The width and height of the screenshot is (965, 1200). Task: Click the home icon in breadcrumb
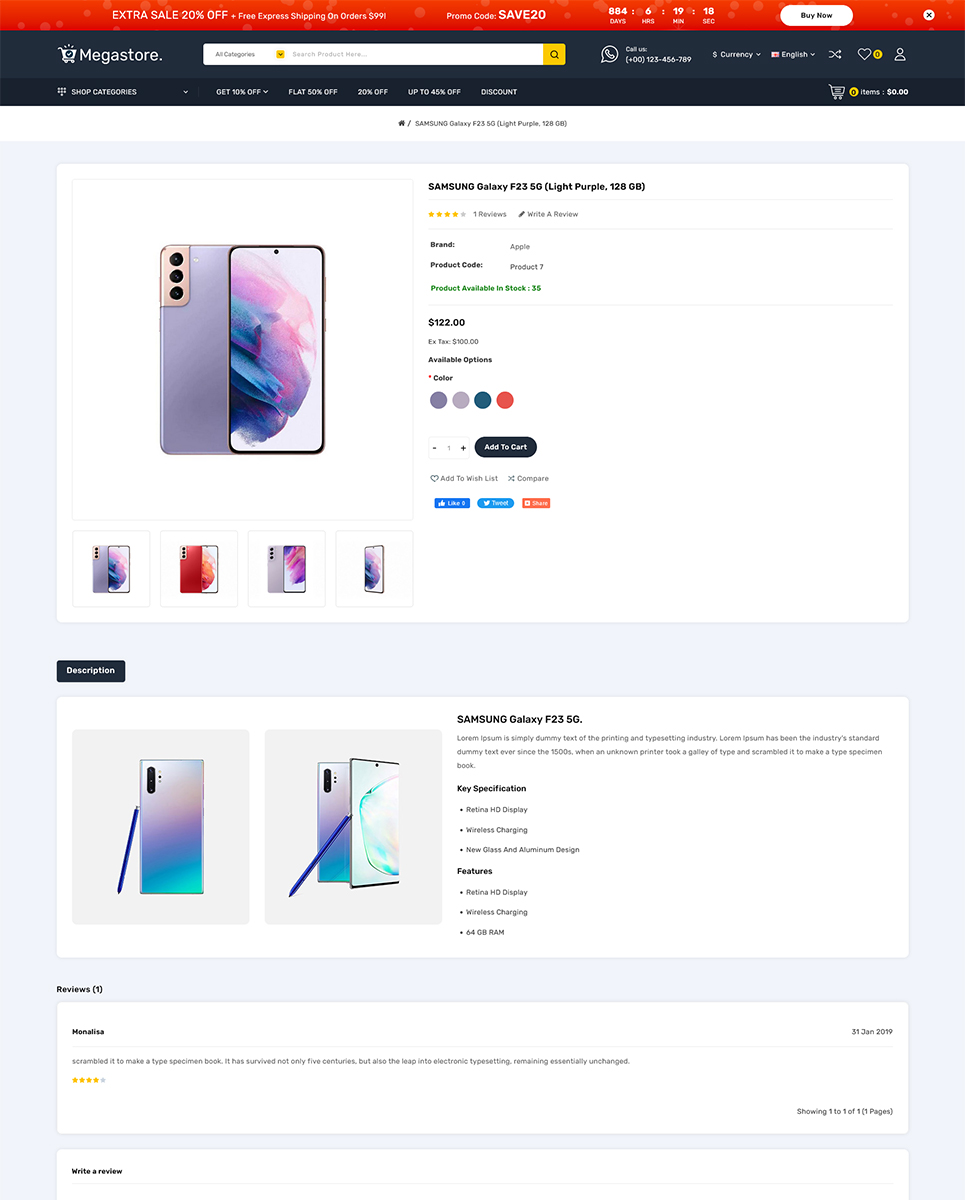click(402, 123)
